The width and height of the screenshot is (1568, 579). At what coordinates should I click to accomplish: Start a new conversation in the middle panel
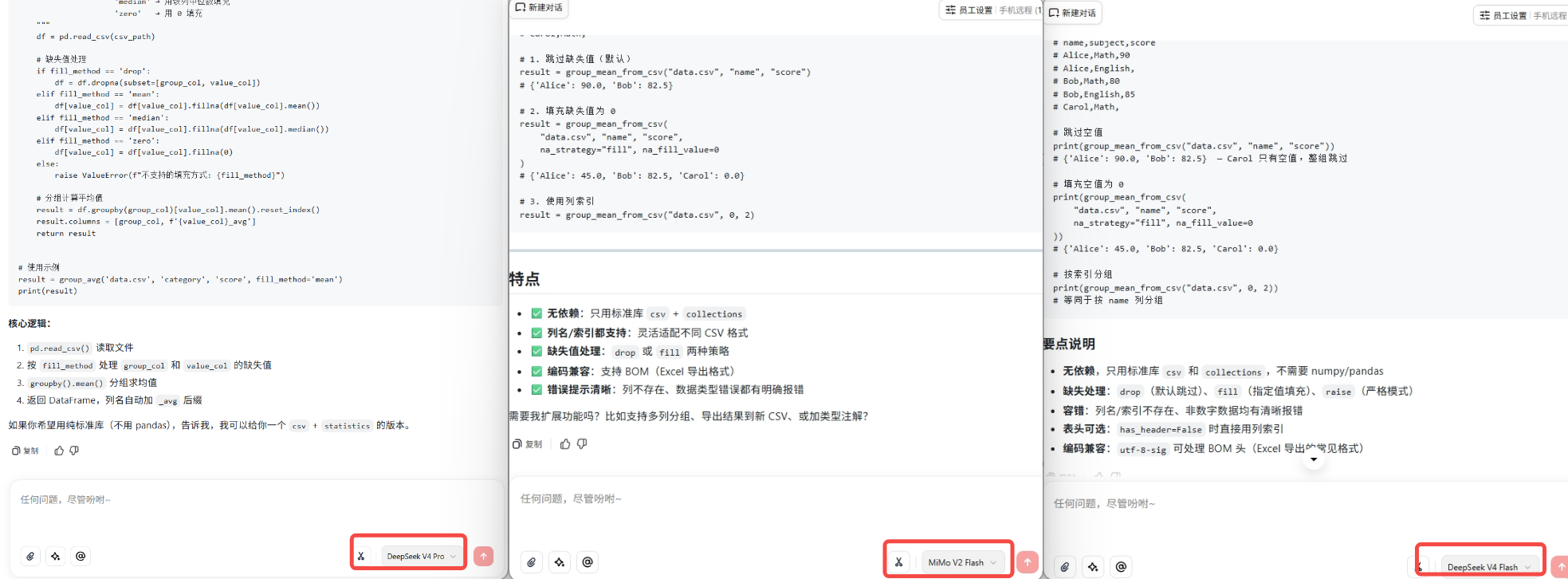pyautogui.click(x=539, y=7)
